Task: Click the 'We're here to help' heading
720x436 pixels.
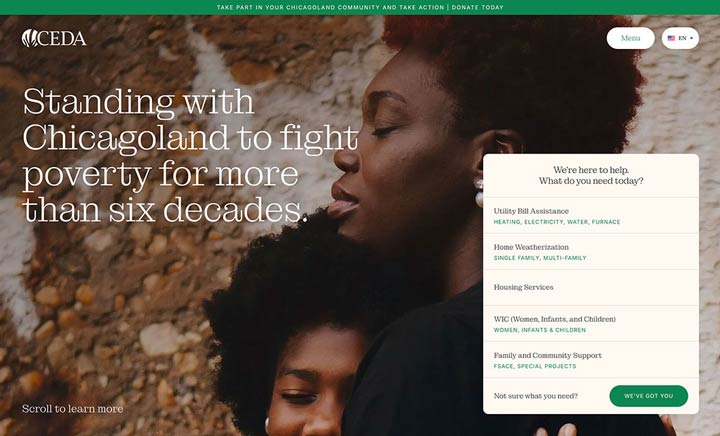Action: click(591, 175)
